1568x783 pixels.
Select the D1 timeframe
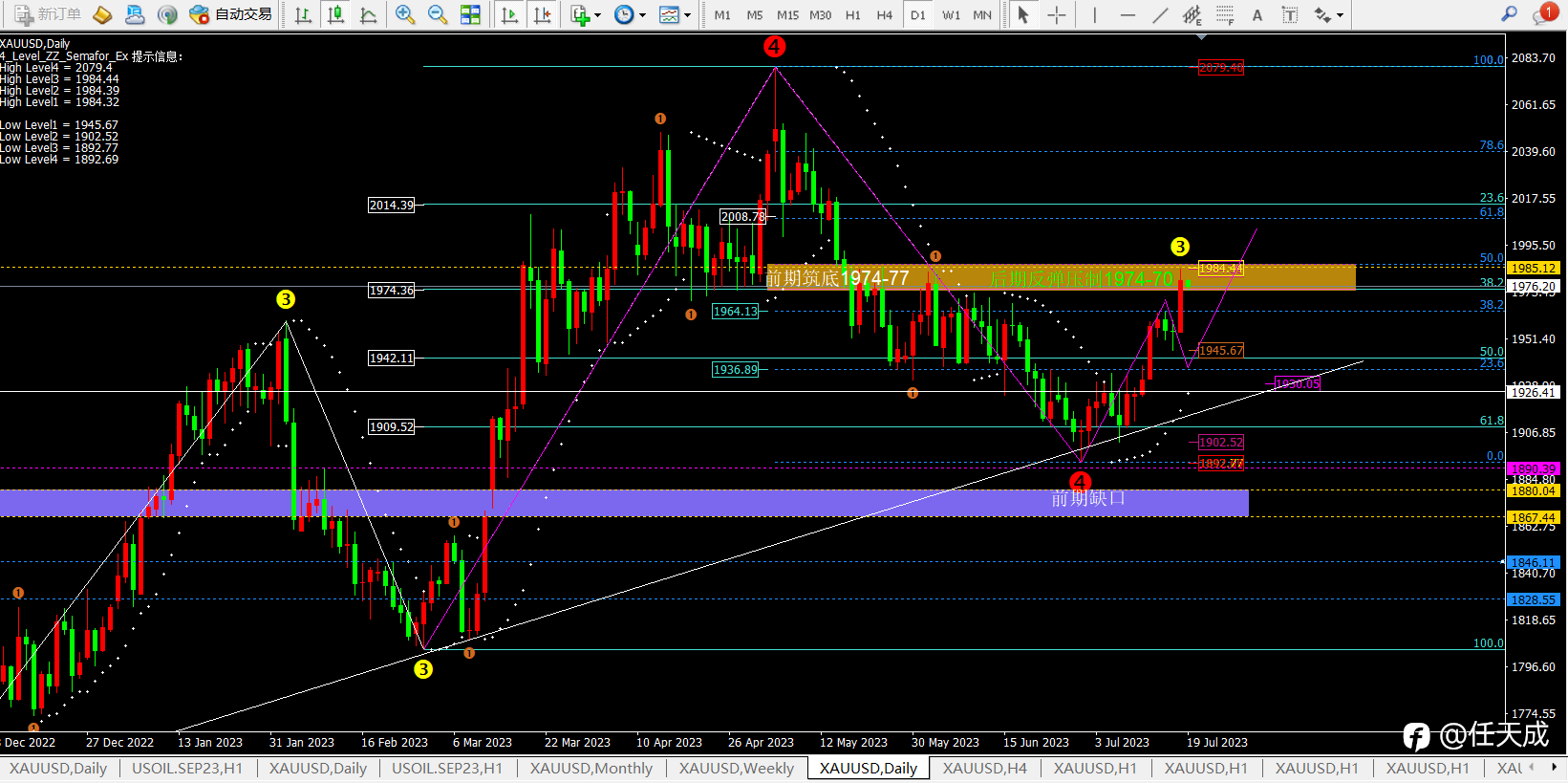pyautogui.click(x=918, y=15)
